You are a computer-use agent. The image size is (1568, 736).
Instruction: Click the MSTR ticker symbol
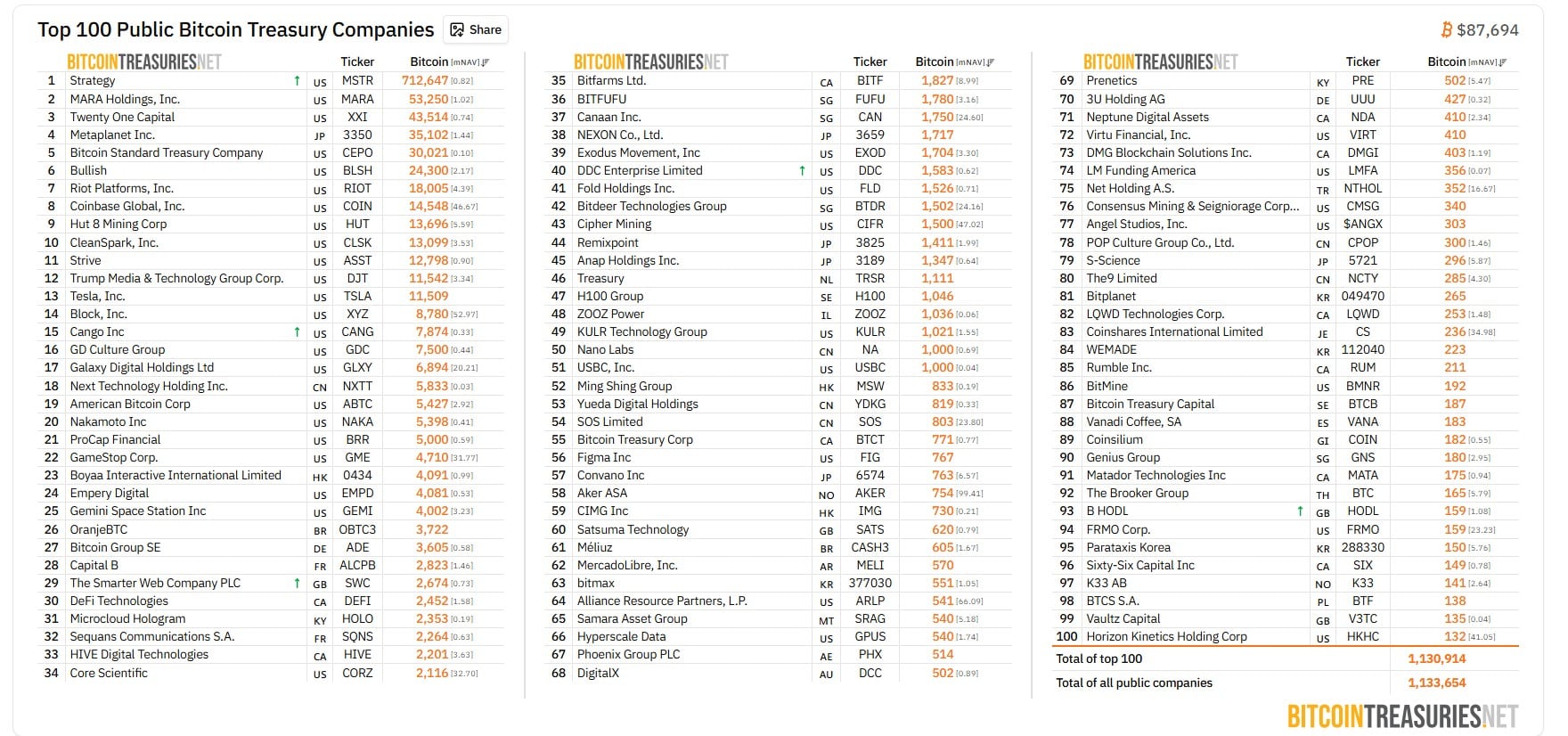[x=357, y=80]
